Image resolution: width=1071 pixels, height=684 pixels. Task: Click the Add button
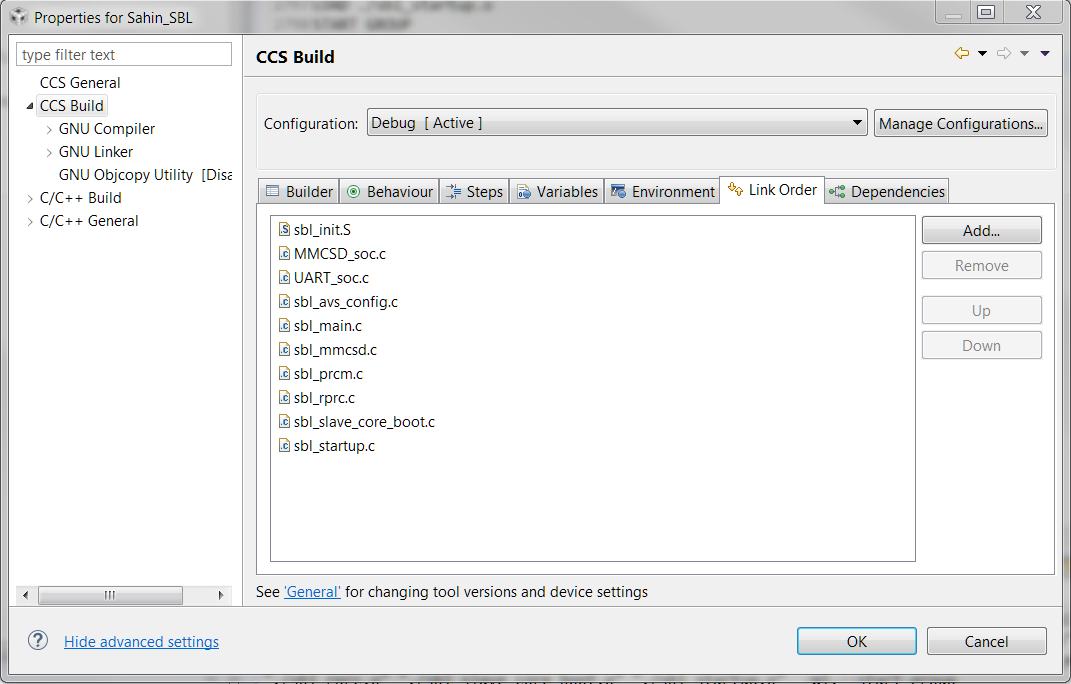click(x=981, y=230)
